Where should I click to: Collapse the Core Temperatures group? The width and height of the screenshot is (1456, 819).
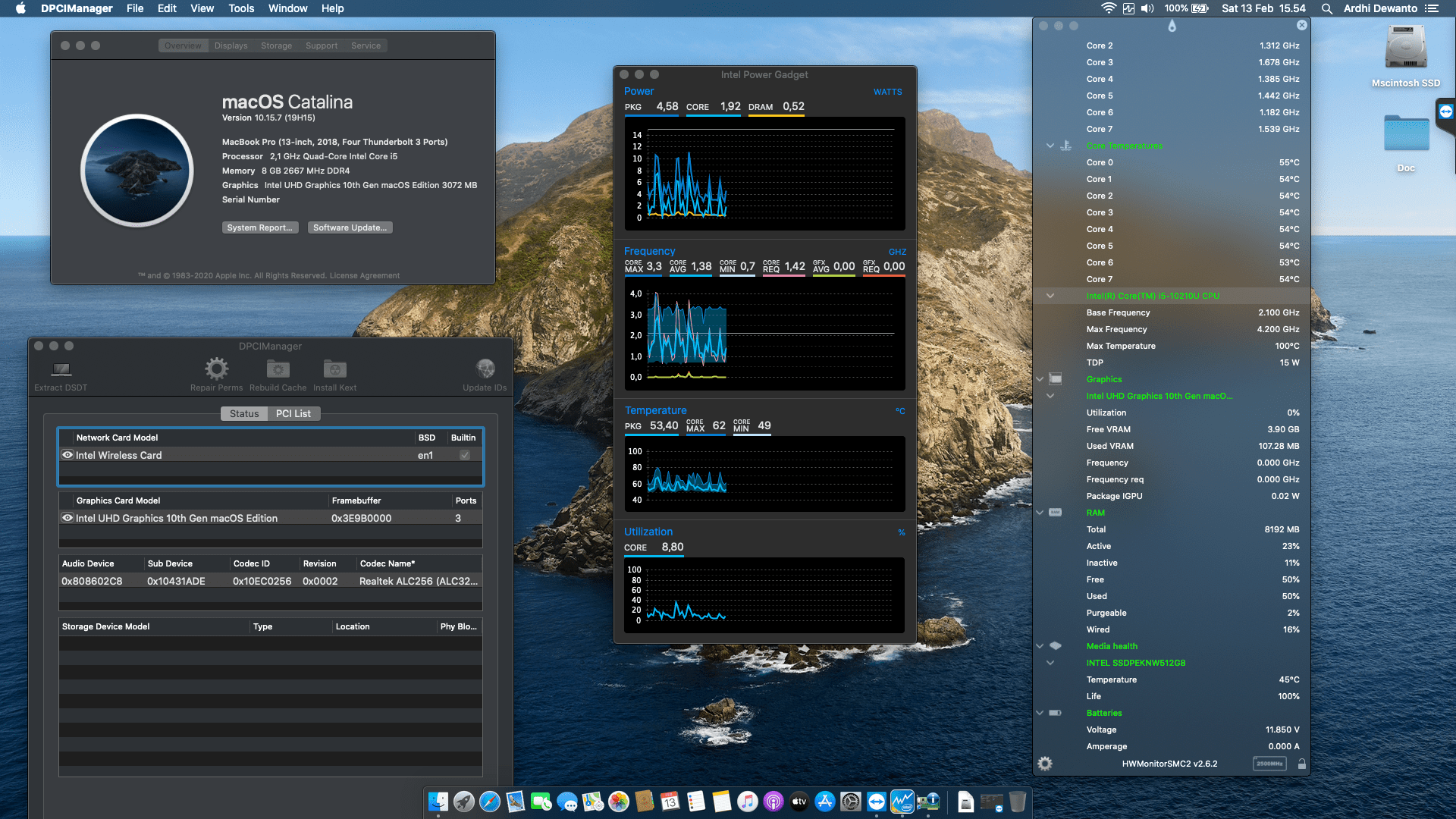tap(1050, 146)
